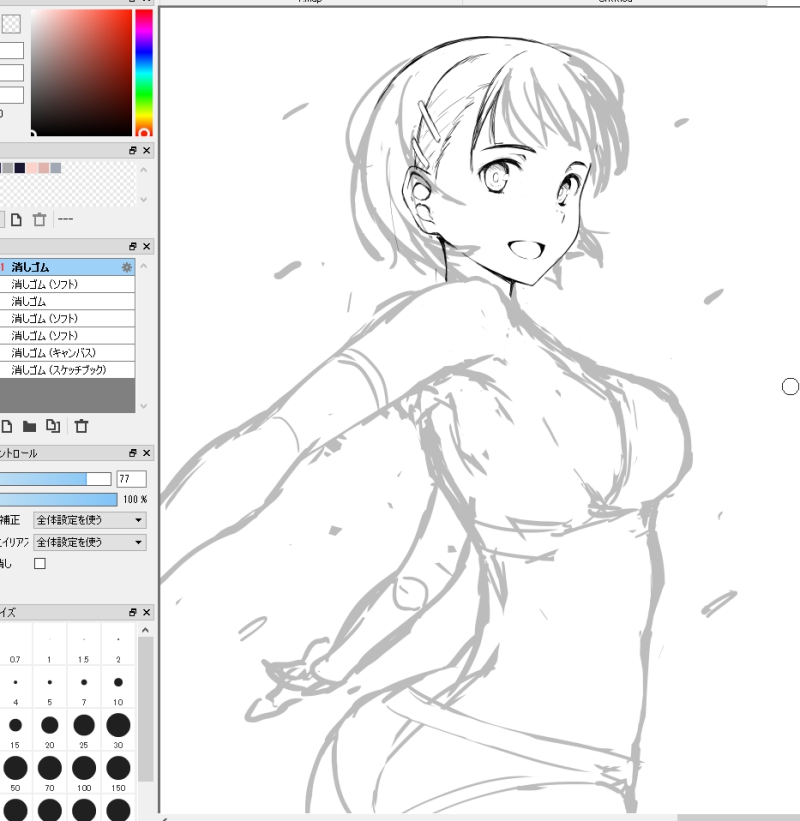Choose the brush size 25 preset
This screenshot has height=821, width=800.
click(84, 730)
